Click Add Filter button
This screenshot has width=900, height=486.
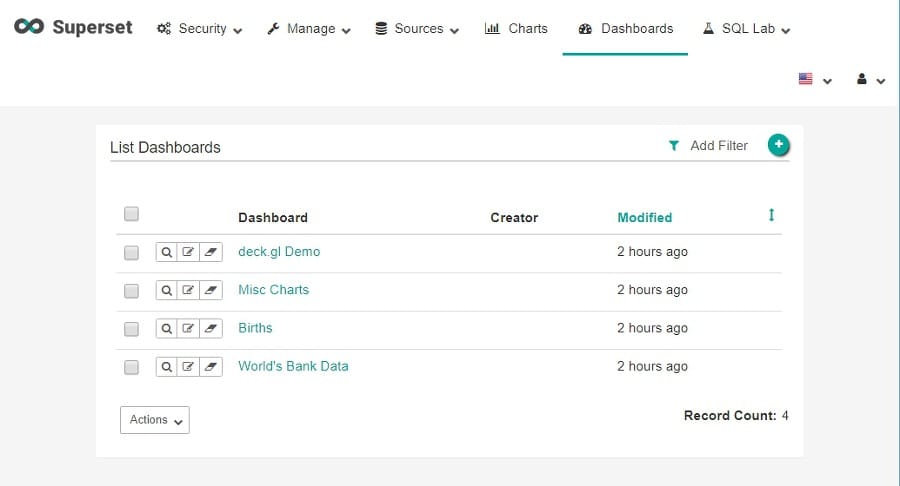coord(708,146)
